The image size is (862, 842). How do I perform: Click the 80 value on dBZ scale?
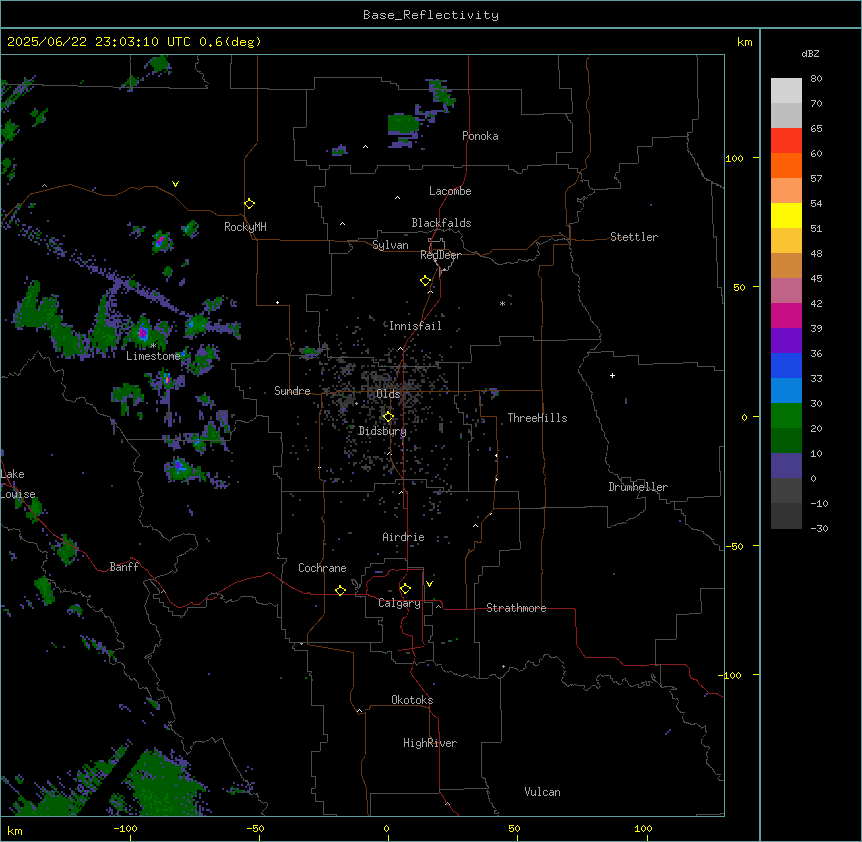[x=816, y=79]
